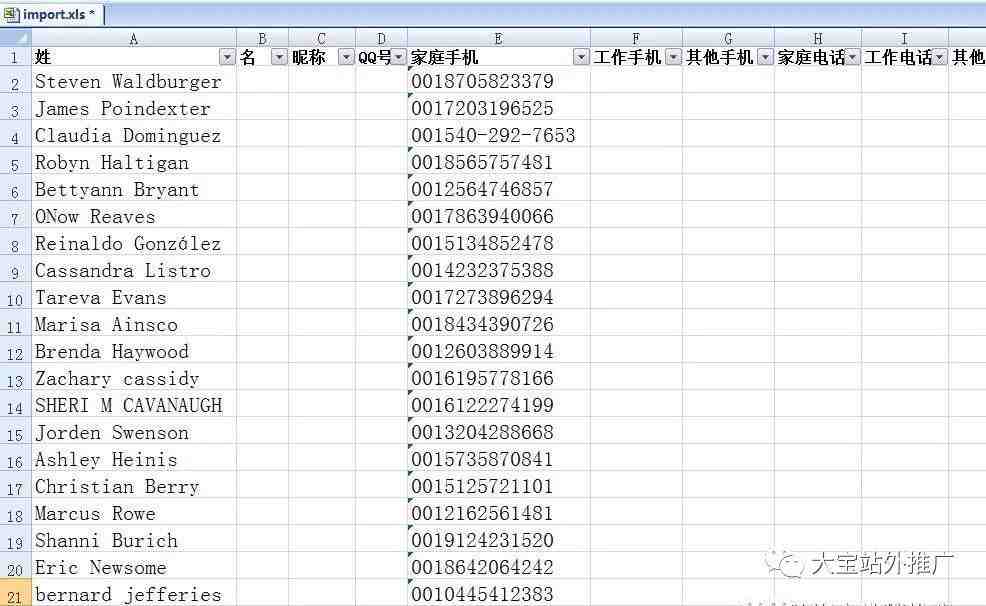Click cell with Shanni Burich

tap(134, 541)
